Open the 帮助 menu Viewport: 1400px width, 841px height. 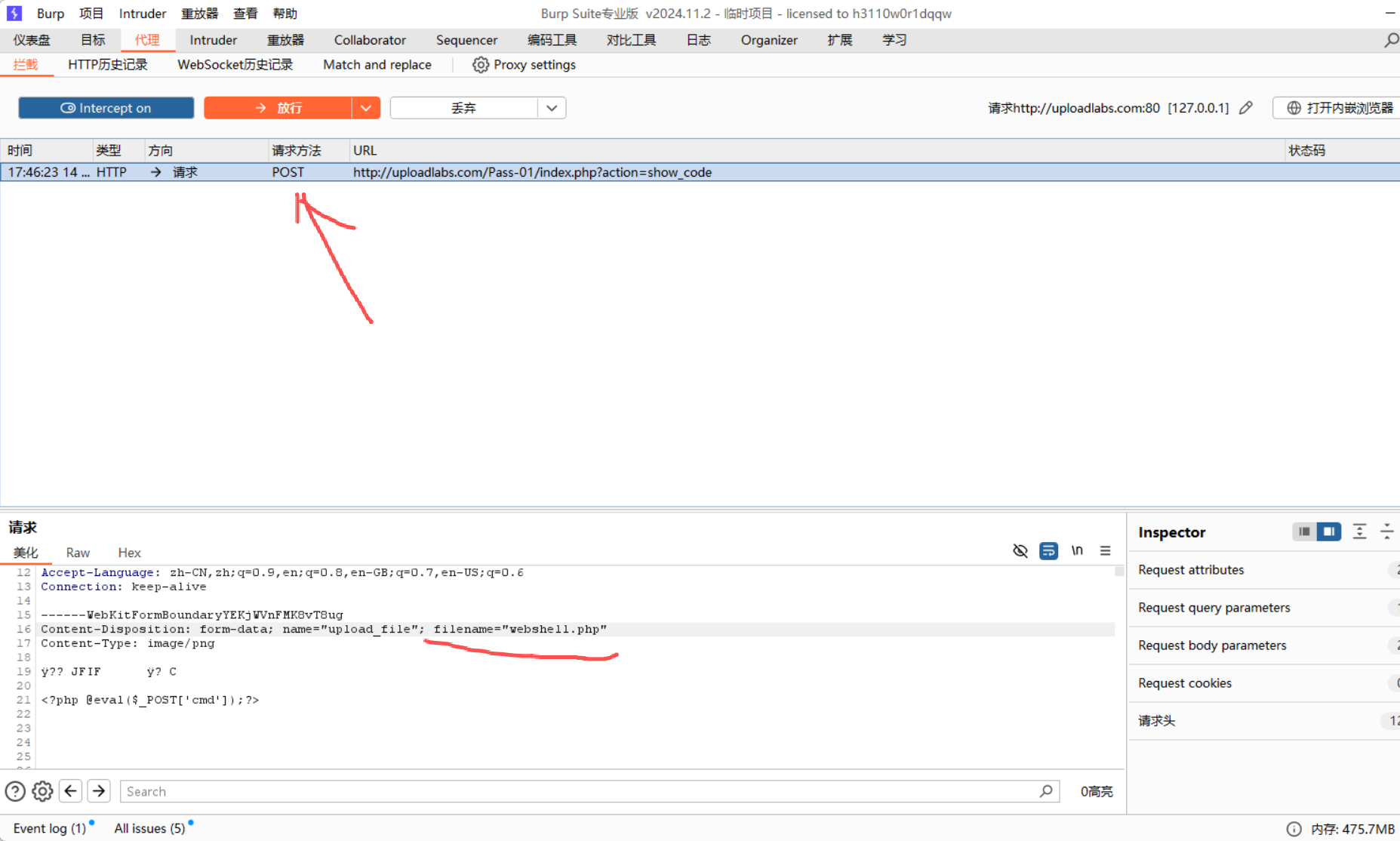[285, 14]
